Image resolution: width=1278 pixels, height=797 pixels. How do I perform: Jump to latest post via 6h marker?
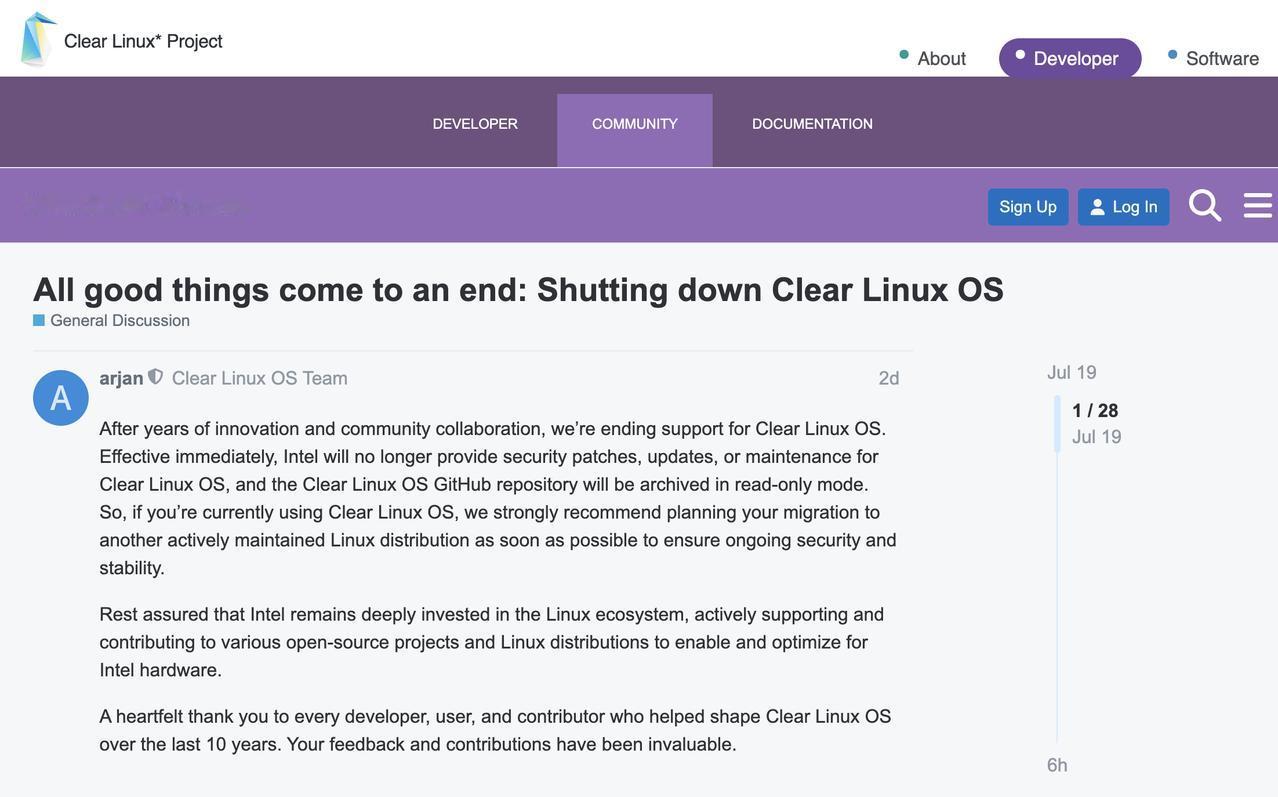[1057, 766]
